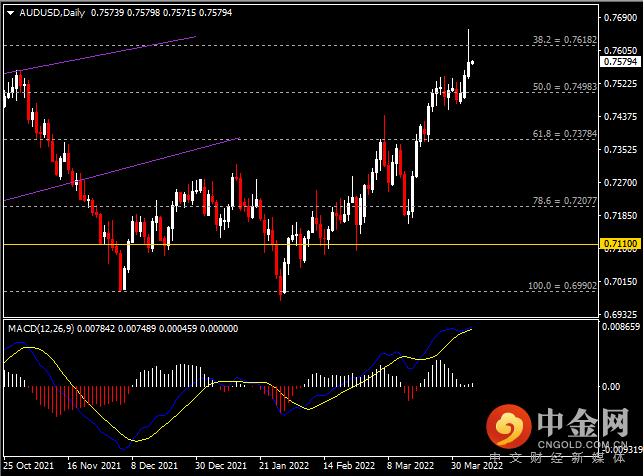Select the 50.0 = 0.74983 Fibonacci label
The width and height of the screenshot is (643, 476).
pyautogui.click(x=565, y=87)
